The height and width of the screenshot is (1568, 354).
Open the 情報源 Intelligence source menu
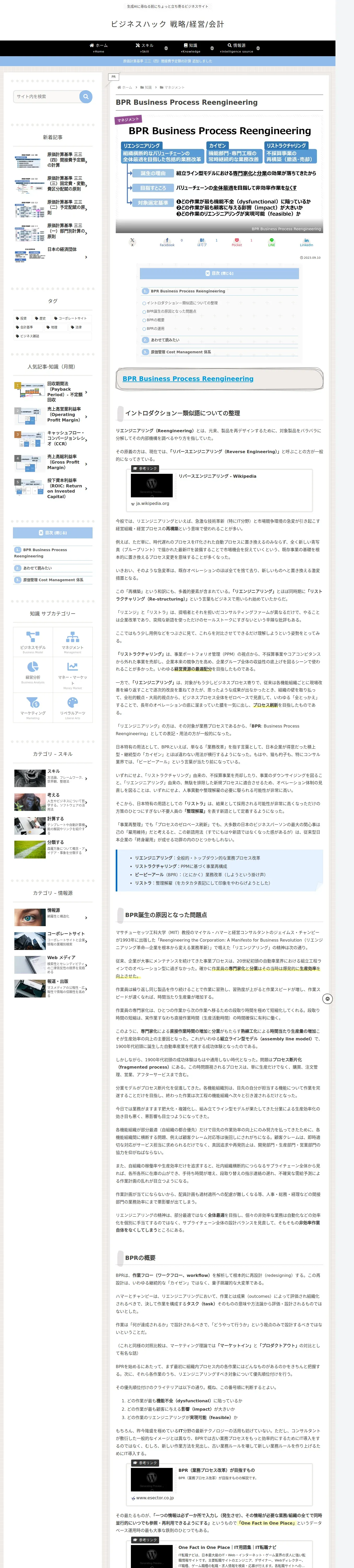point(237,48)
